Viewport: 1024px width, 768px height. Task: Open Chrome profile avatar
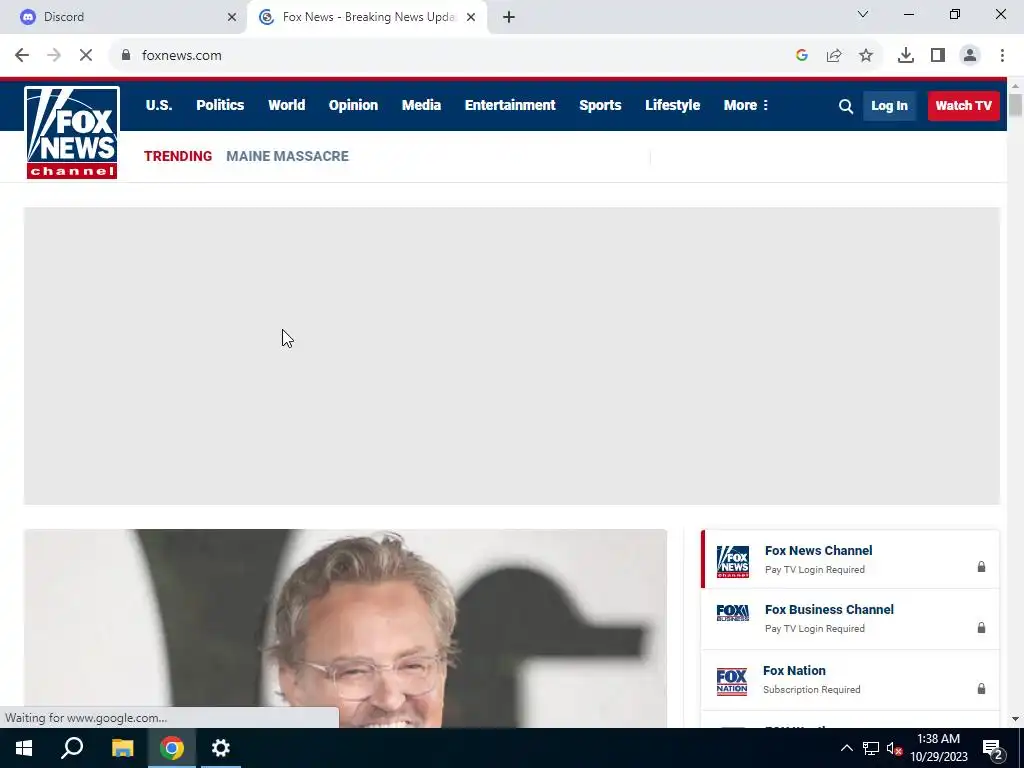pyautogui.click(x=970, y=56)
